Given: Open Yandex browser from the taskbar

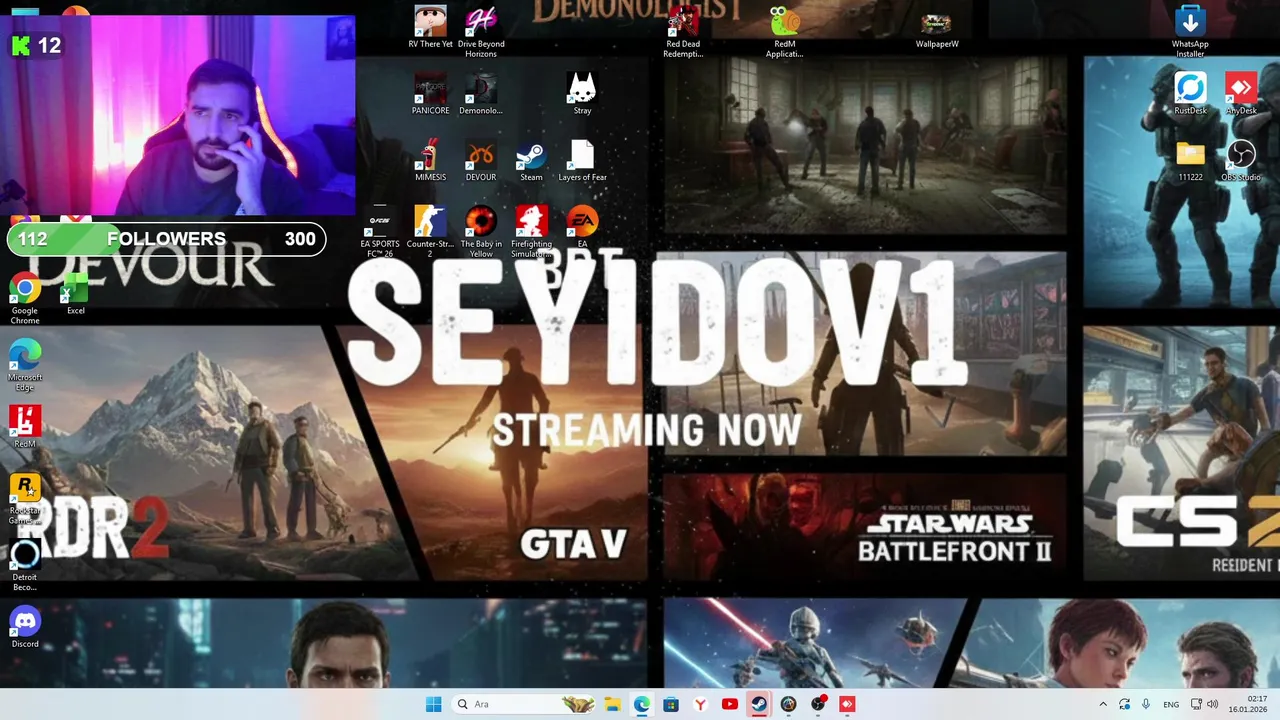Looking at the screenshot, I should 700,704.
